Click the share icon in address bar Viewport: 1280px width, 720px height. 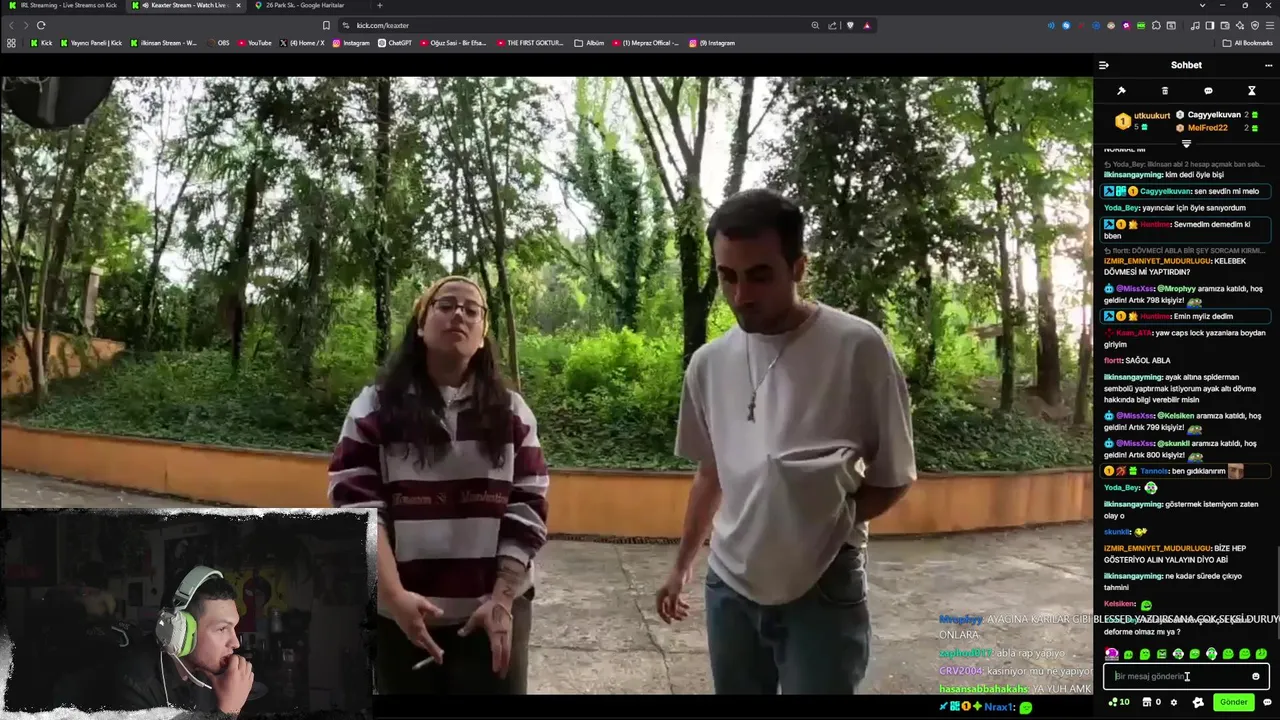[x=832, y=25]
